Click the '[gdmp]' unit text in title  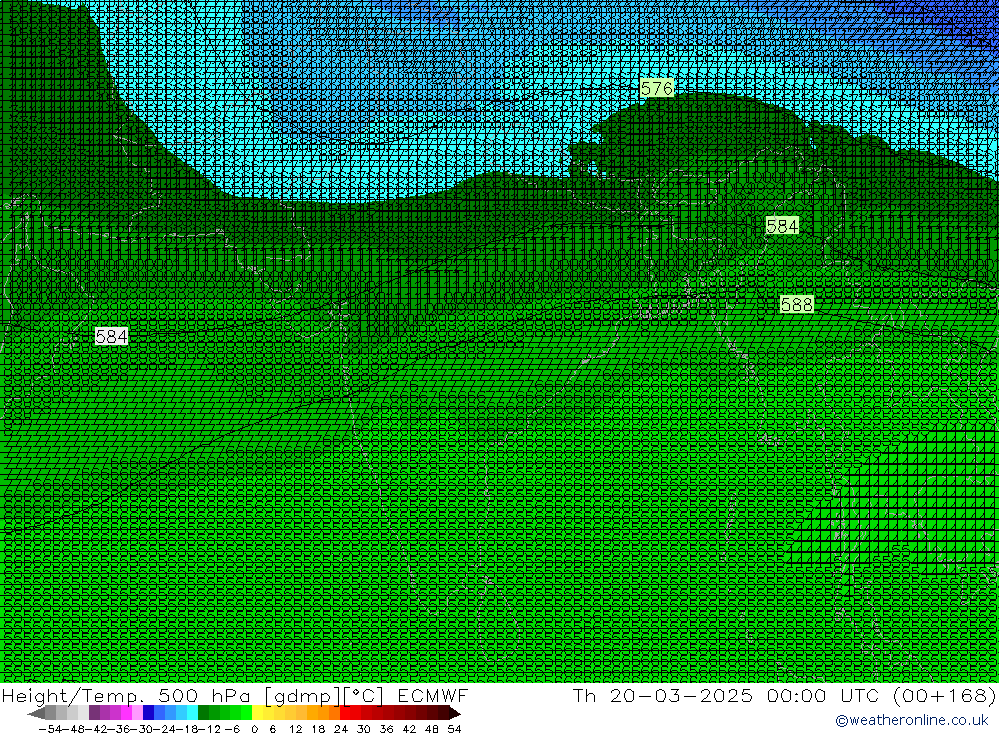click(x=302, y=695)
